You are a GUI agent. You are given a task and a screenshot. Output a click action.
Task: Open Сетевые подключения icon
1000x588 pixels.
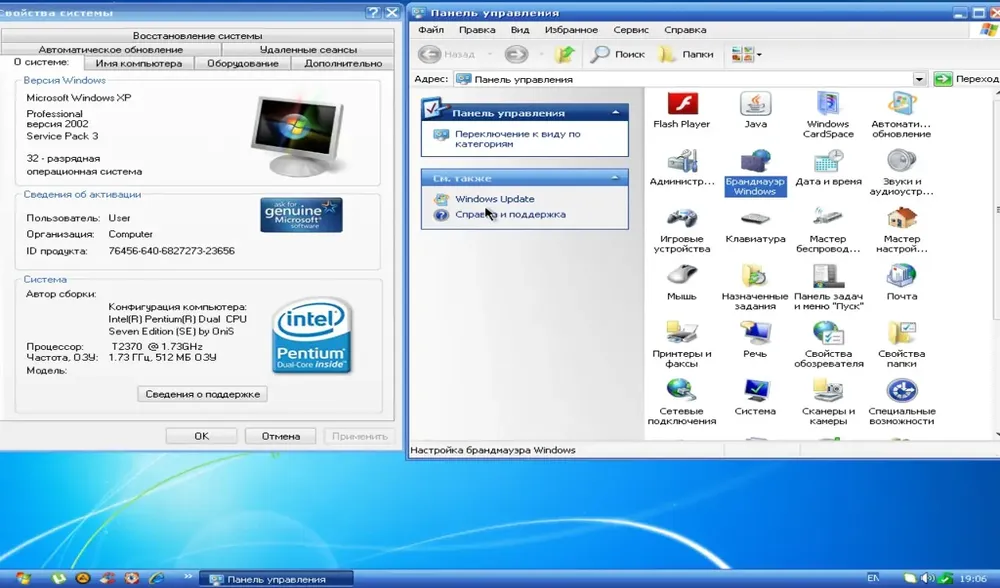pos(681,402)
